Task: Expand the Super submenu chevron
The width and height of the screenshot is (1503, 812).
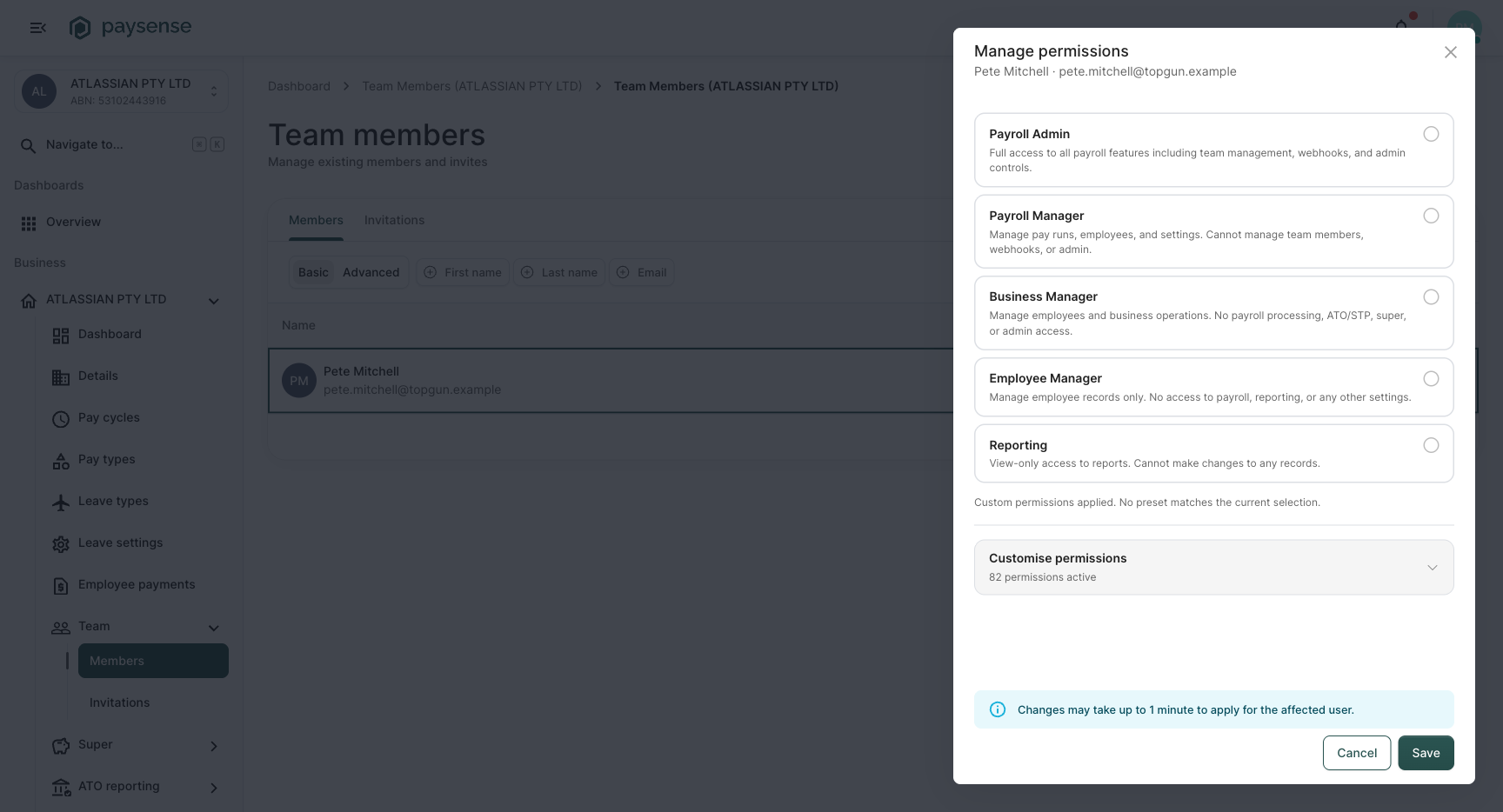Action: [214, 746]
